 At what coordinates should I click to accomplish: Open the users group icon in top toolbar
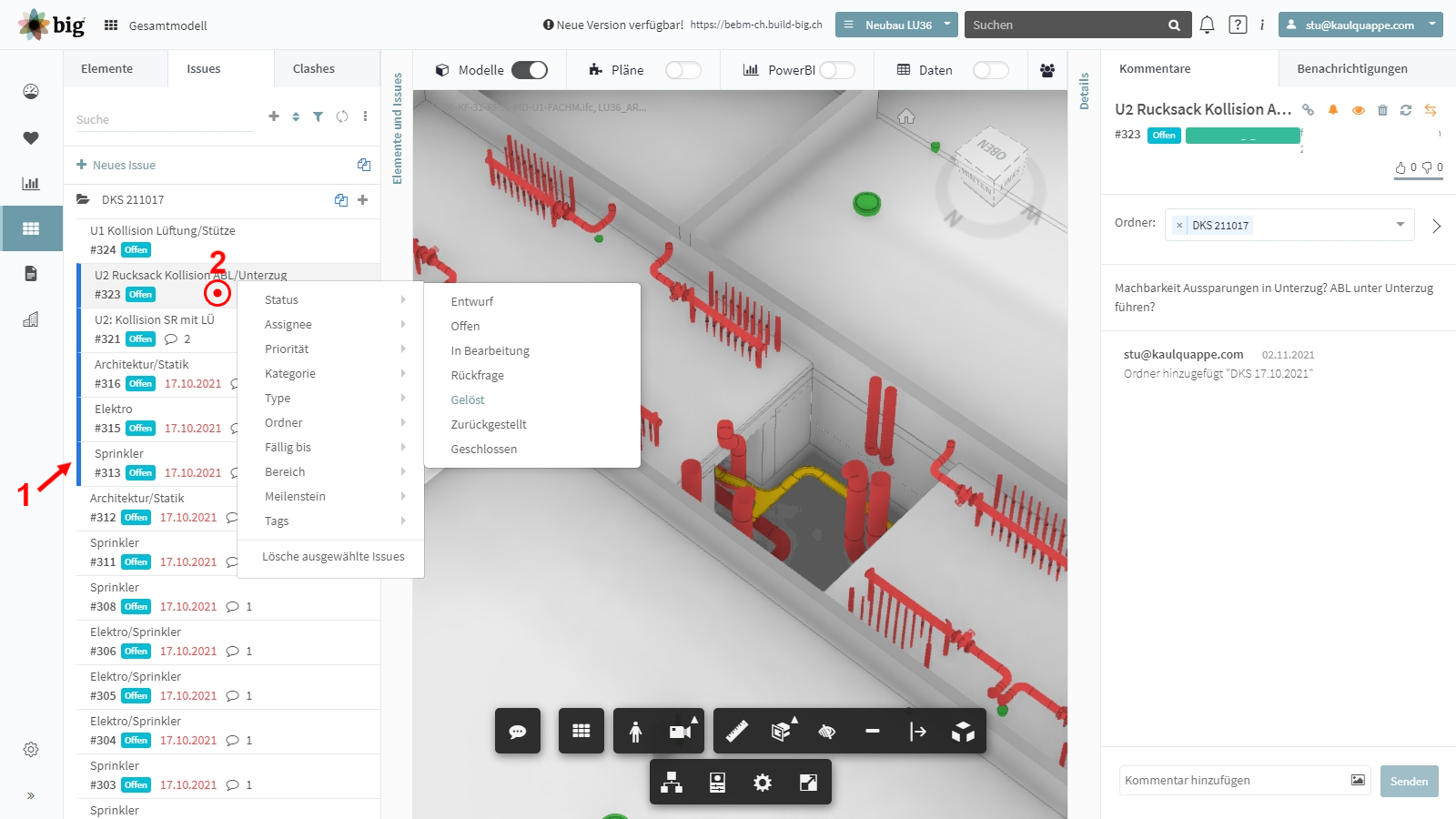1047,70
